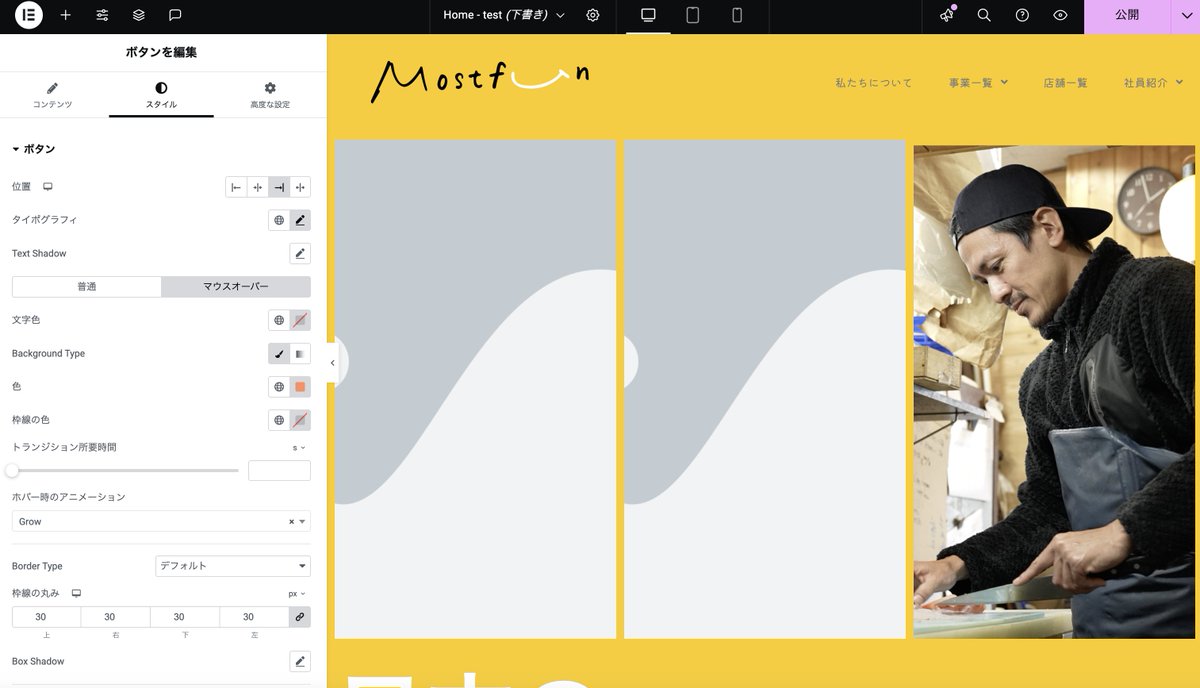The height and width of the screenshot is (688, 1200).
Task: Select gradient Background Type
Action: (300, 354)
